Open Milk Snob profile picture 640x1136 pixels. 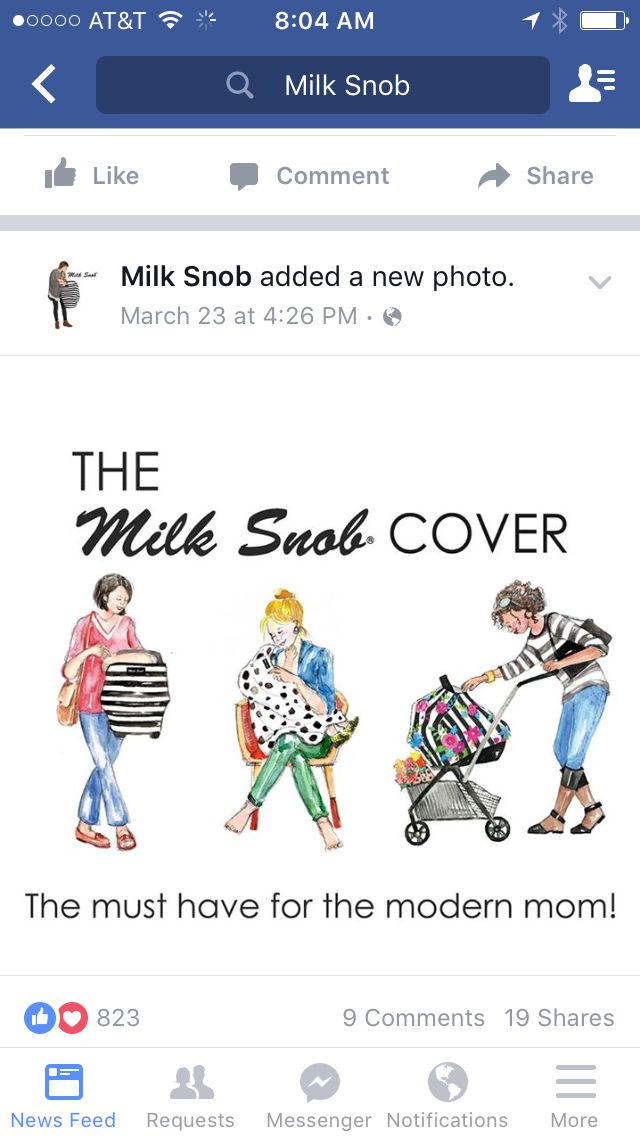coord(71,294)
